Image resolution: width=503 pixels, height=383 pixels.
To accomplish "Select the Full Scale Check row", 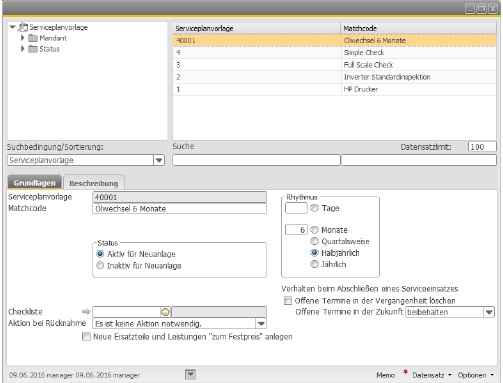I will (x=334, y=65).
